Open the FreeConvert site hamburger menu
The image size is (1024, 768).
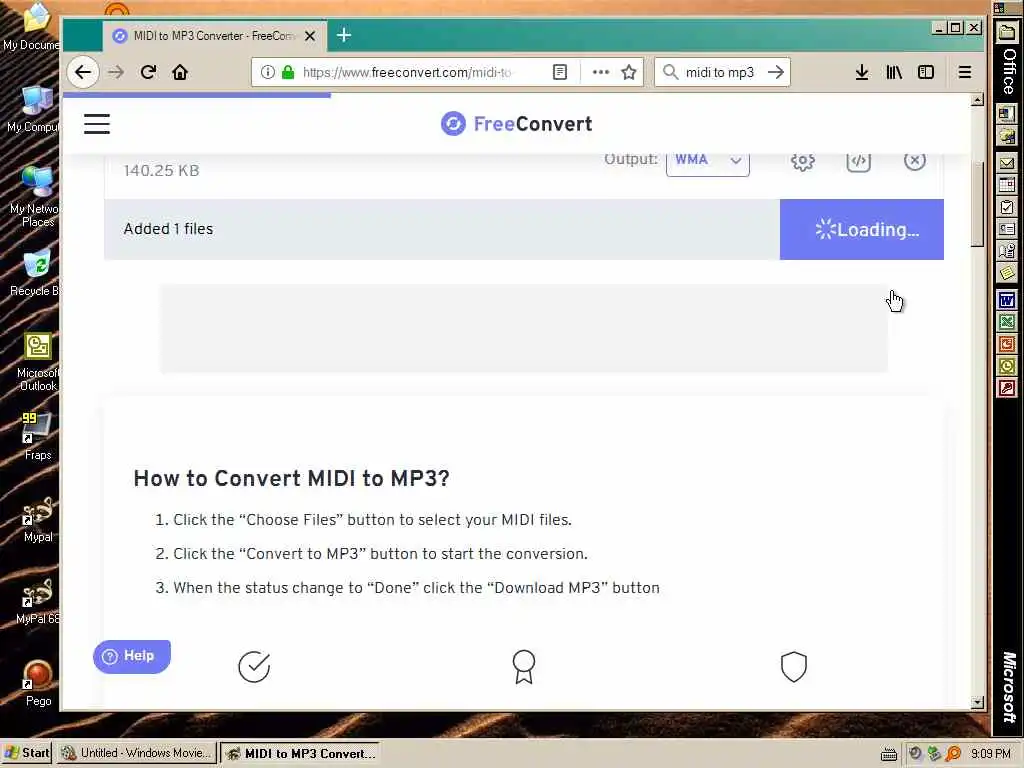click(x=97, y=123)
